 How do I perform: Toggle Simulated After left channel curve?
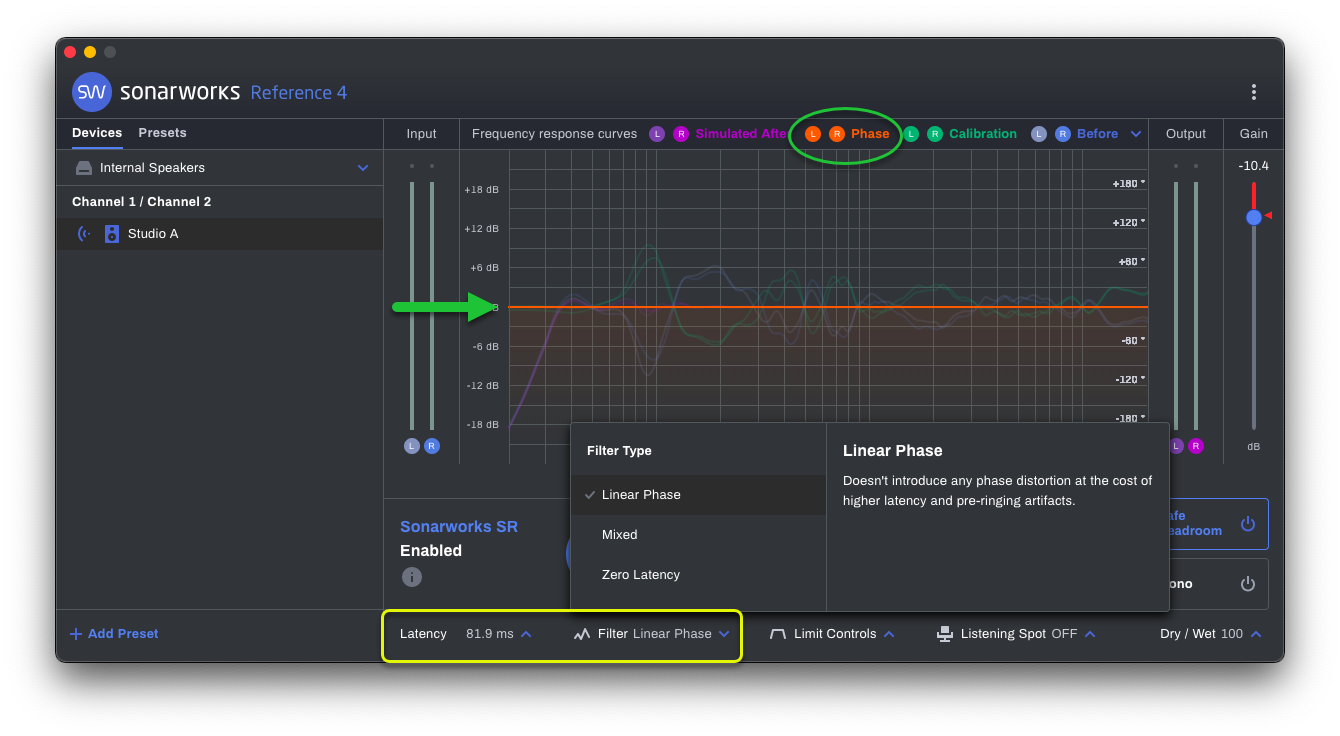pos(657,134)
